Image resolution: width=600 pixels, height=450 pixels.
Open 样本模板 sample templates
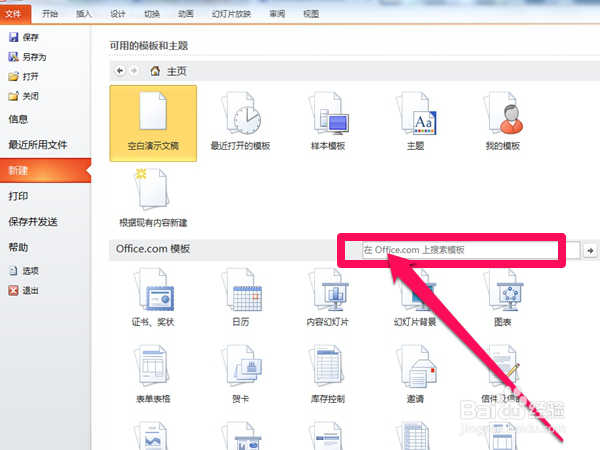[x=328, y=122]
